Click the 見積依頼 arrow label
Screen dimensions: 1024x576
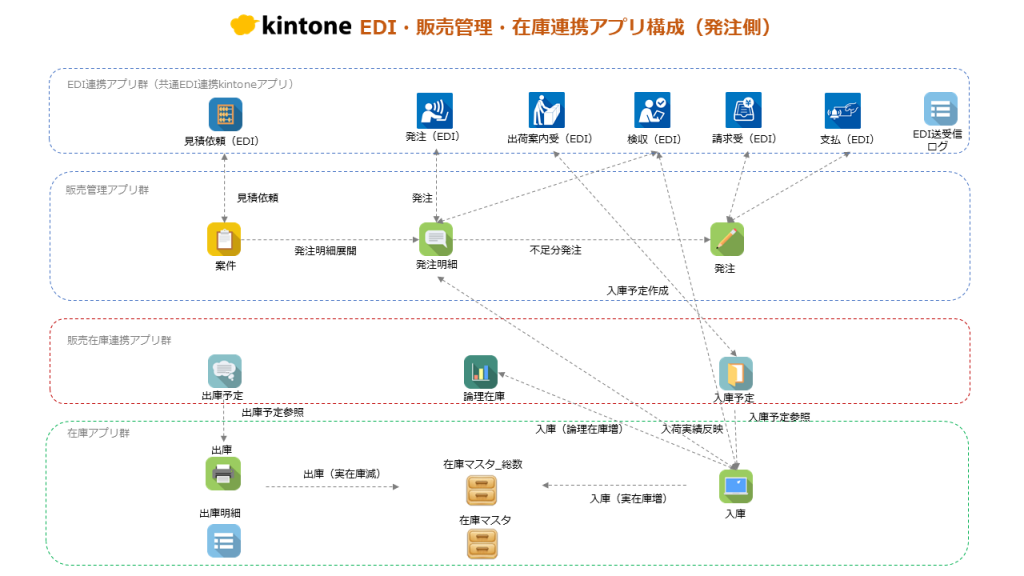[x=257, y=198]
